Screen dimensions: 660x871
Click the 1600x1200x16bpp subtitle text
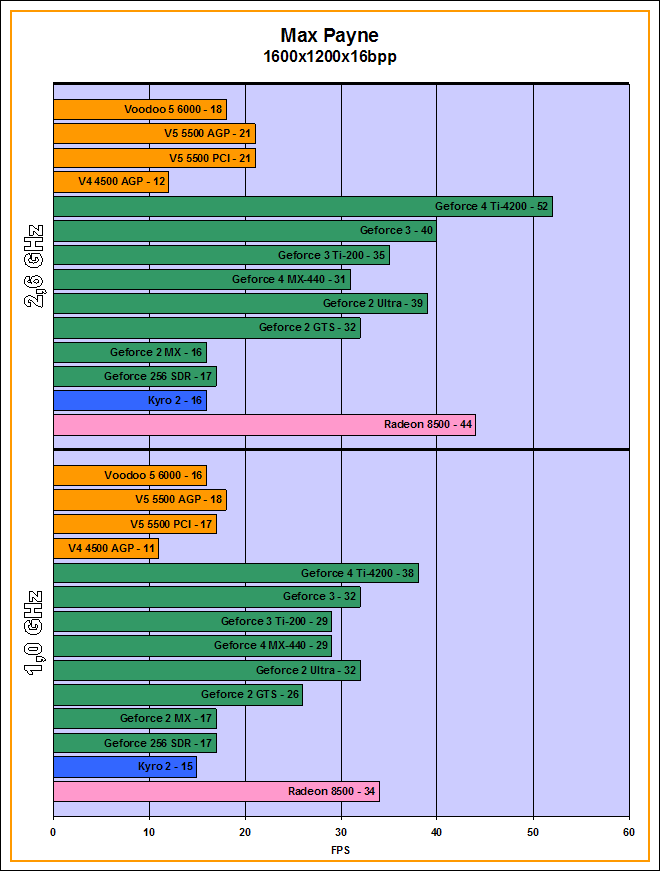[329, 57]
